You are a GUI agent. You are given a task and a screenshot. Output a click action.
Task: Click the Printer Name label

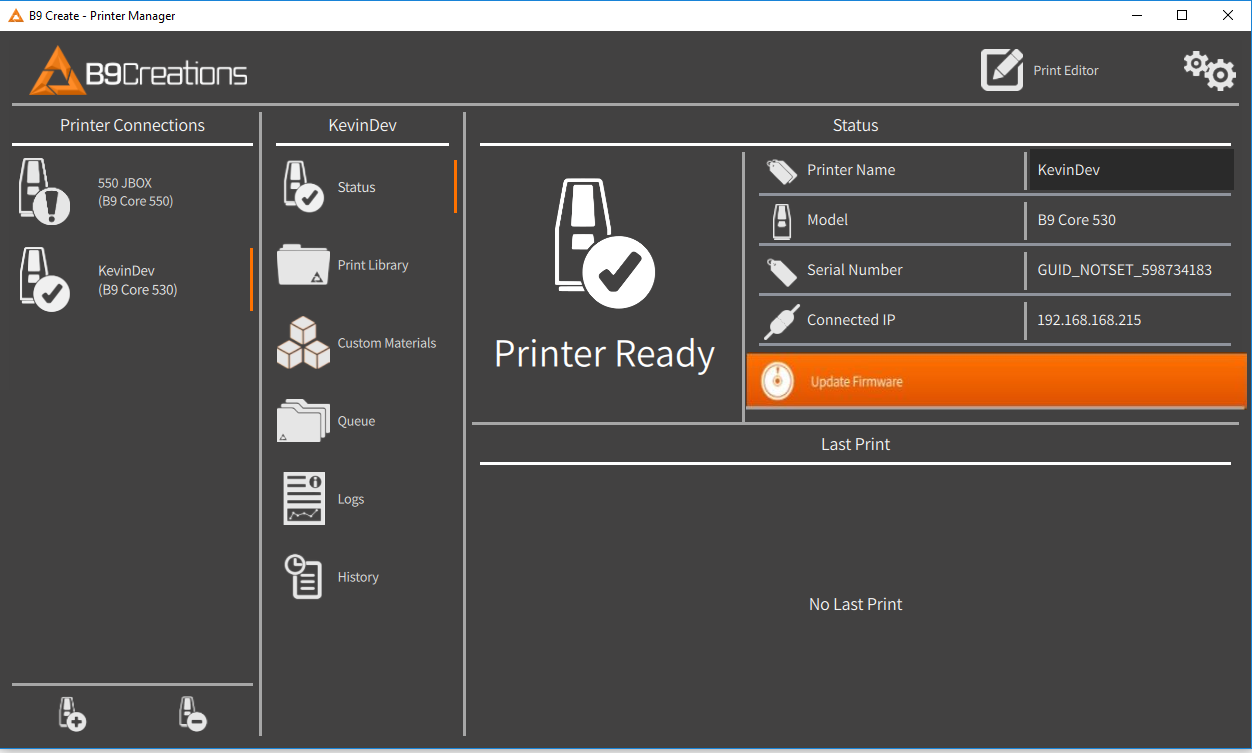tap(852, 170)
